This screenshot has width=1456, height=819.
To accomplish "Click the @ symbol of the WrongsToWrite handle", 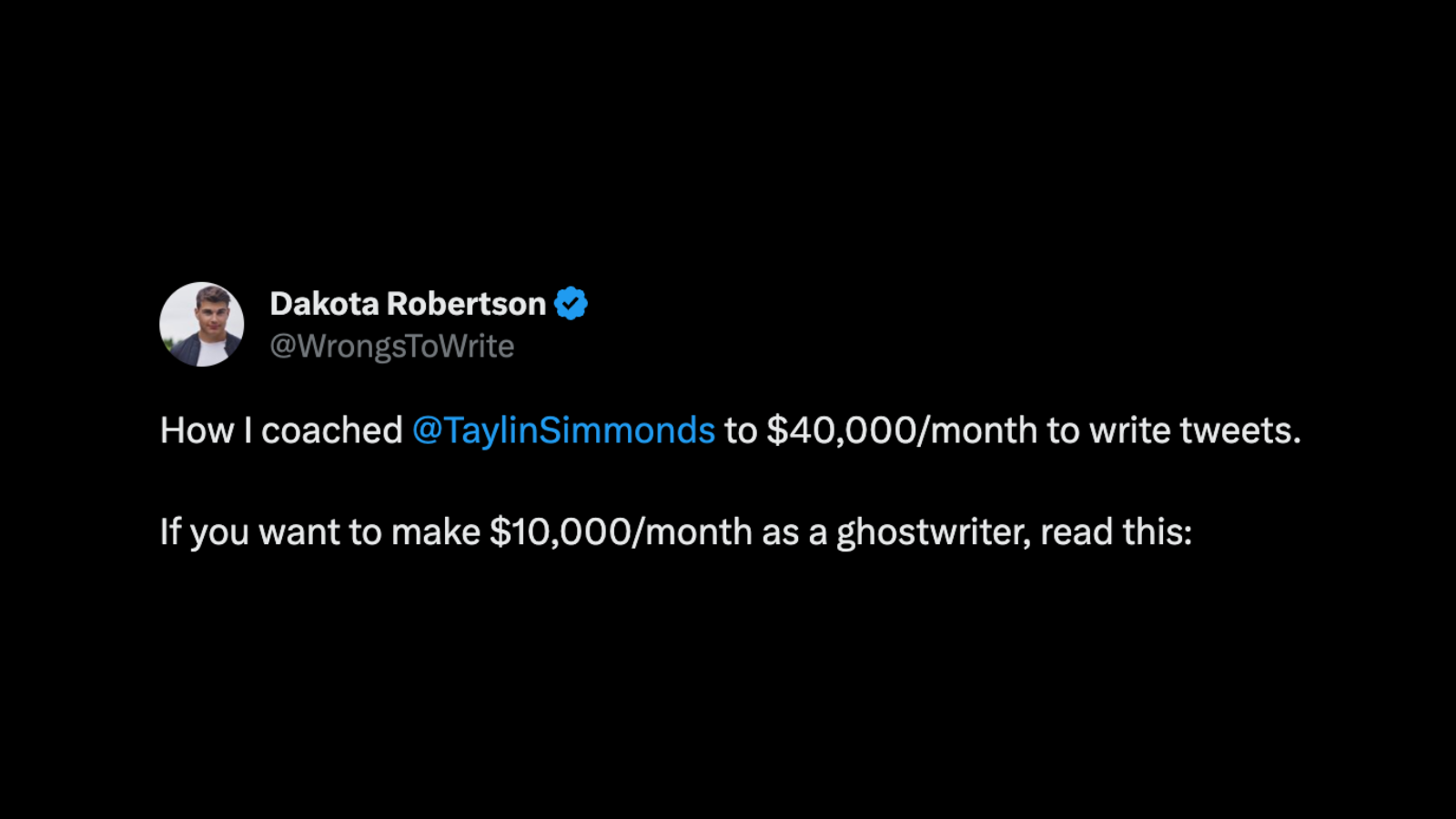I will [283, 348].
